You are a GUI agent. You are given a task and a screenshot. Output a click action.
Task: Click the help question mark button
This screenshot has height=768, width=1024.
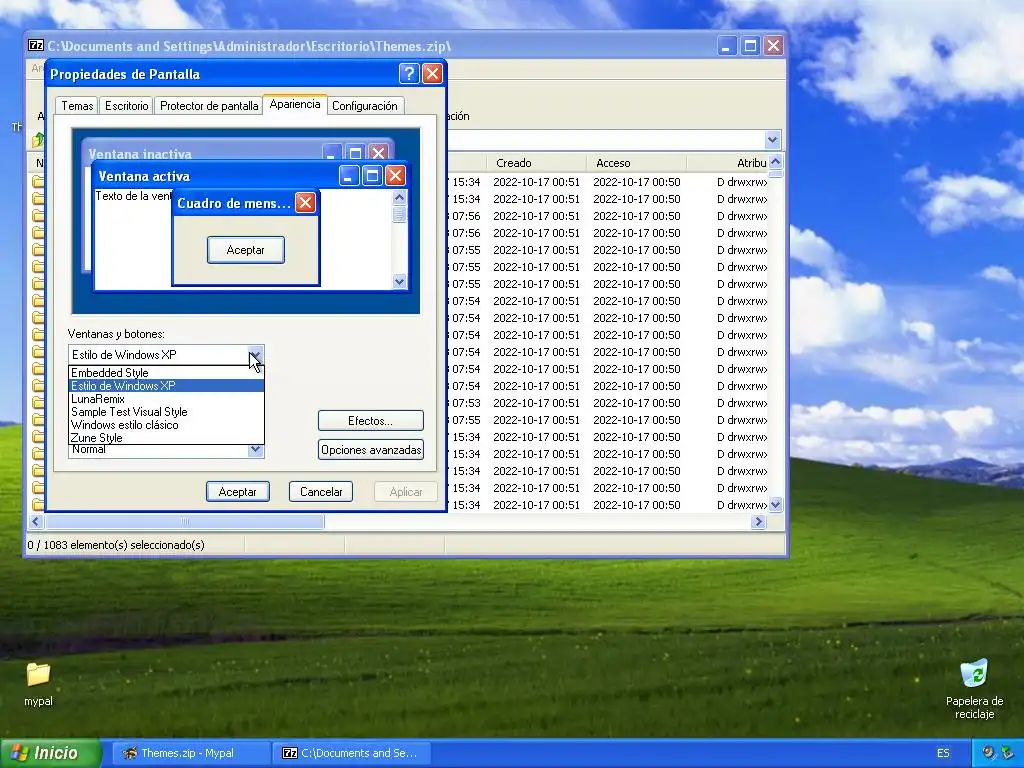[x=409, y=74]
